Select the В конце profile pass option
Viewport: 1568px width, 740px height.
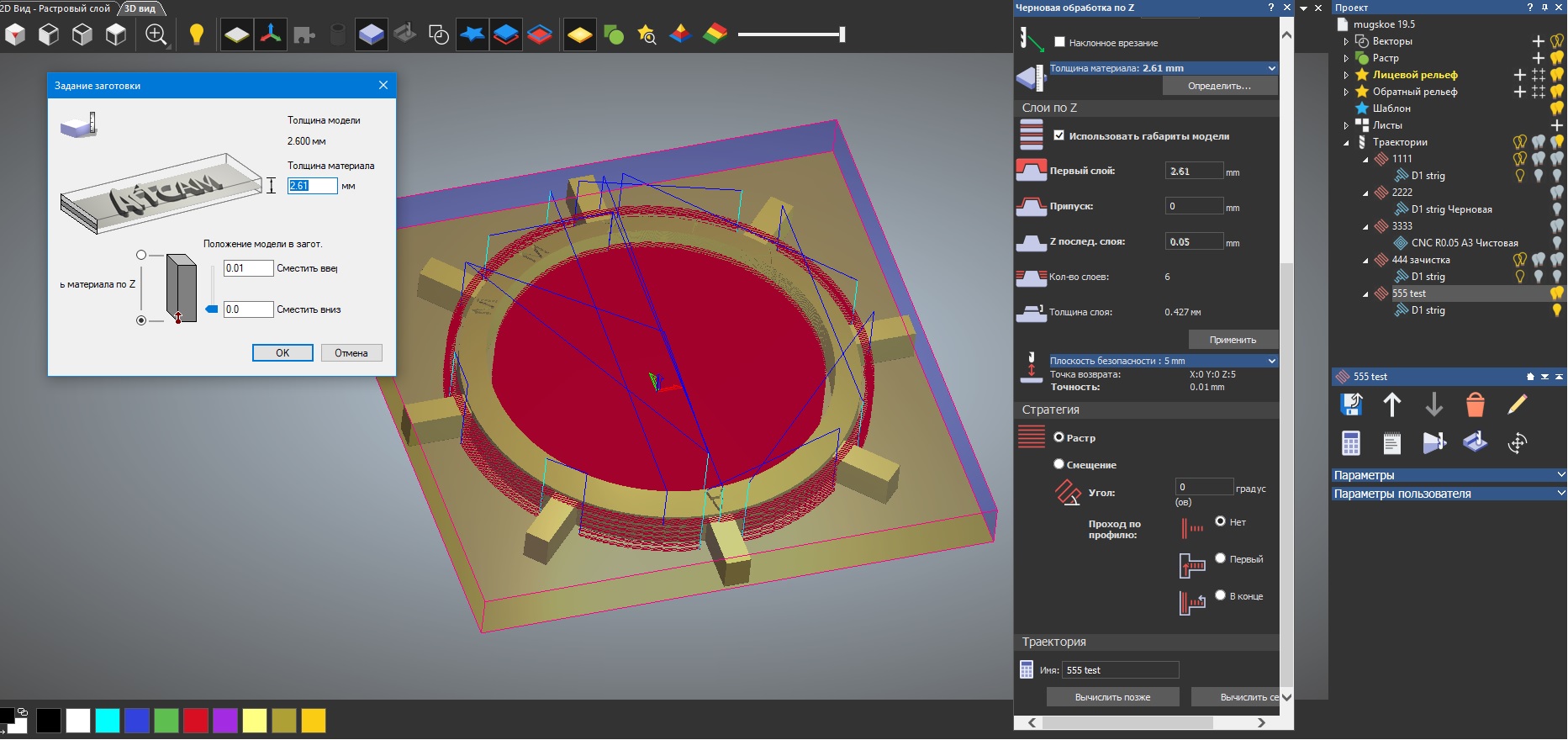(1221, 595)
